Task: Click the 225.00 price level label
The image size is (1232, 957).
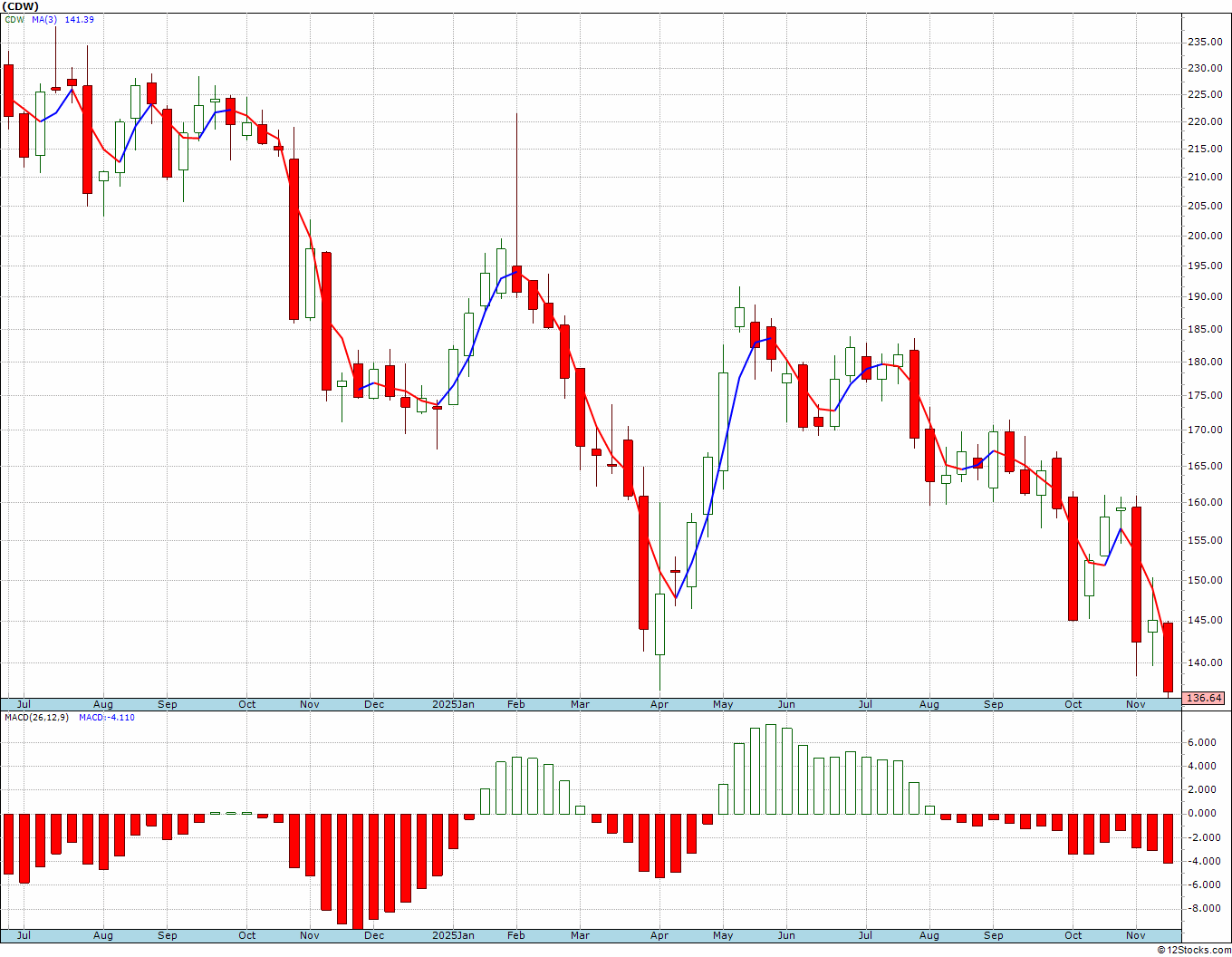Action: coord(1206,94)
